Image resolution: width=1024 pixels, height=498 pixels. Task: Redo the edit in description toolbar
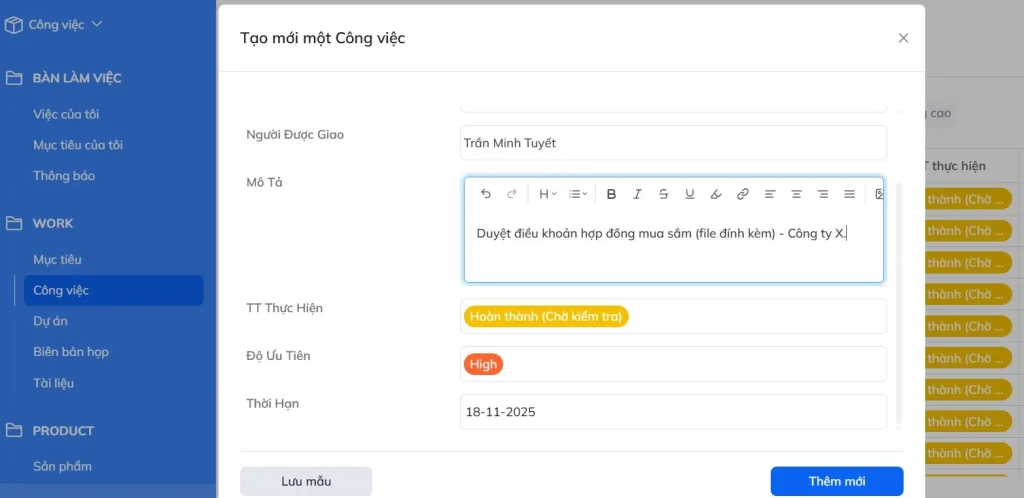(x=512, y=194)
